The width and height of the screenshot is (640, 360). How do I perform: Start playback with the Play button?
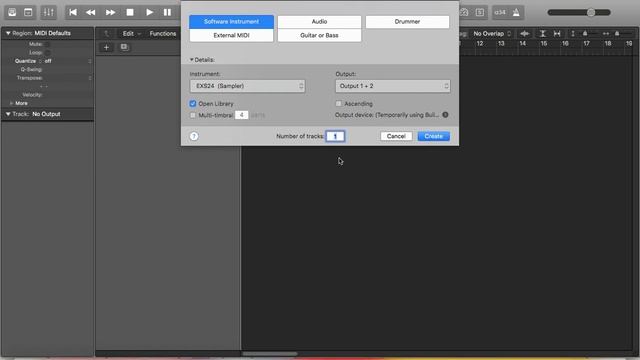click(149, 12)
